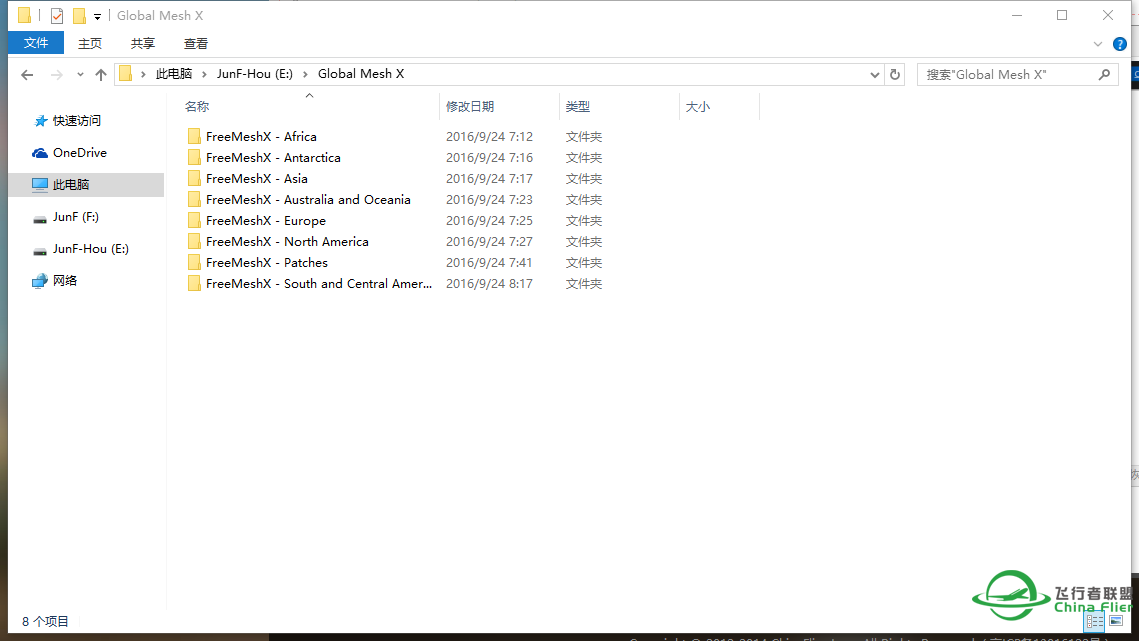This screenshot has width=1139, height=641.
Task: Select the FreeMeshX - Antarctica folder icon
Action: tap(194, 158)
